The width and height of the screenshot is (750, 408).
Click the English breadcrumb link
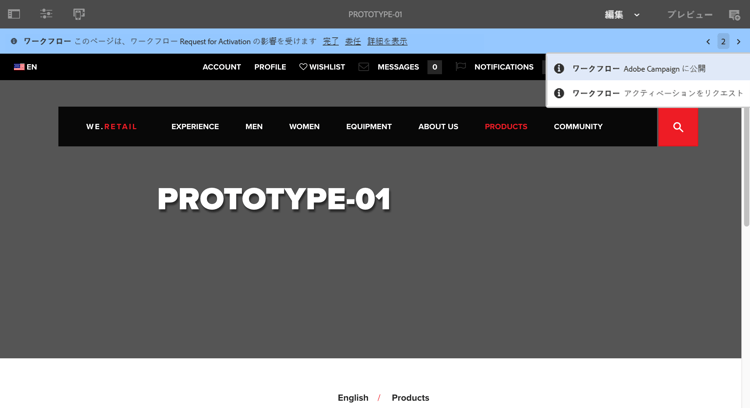[353, 397]
